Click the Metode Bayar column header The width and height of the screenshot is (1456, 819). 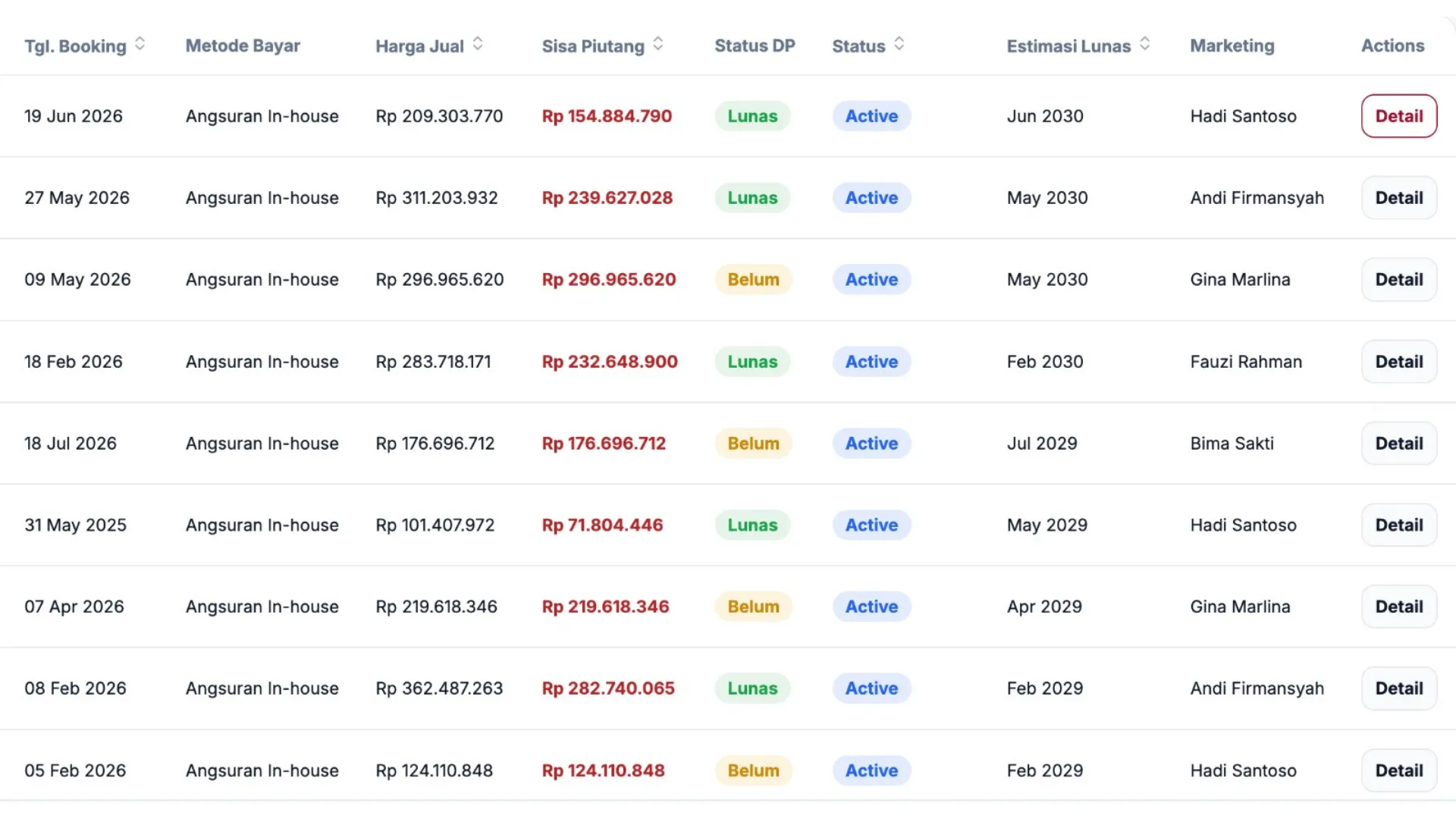tap(243, 45)
